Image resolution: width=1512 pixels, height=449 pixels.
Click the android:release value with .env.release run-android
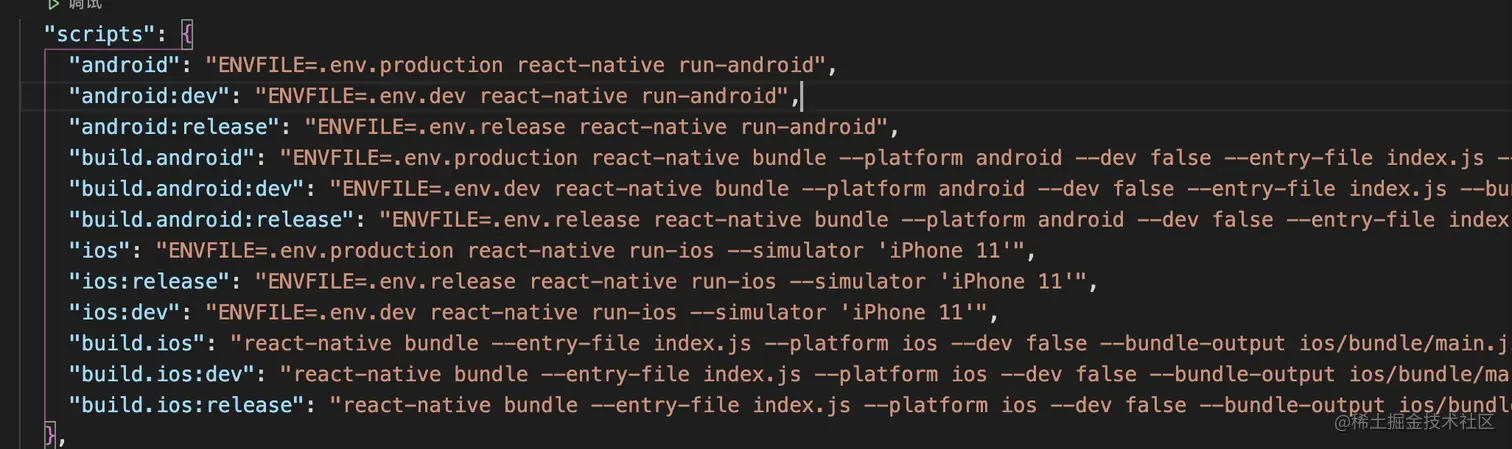pyautogui.click(x=596, y=127)
